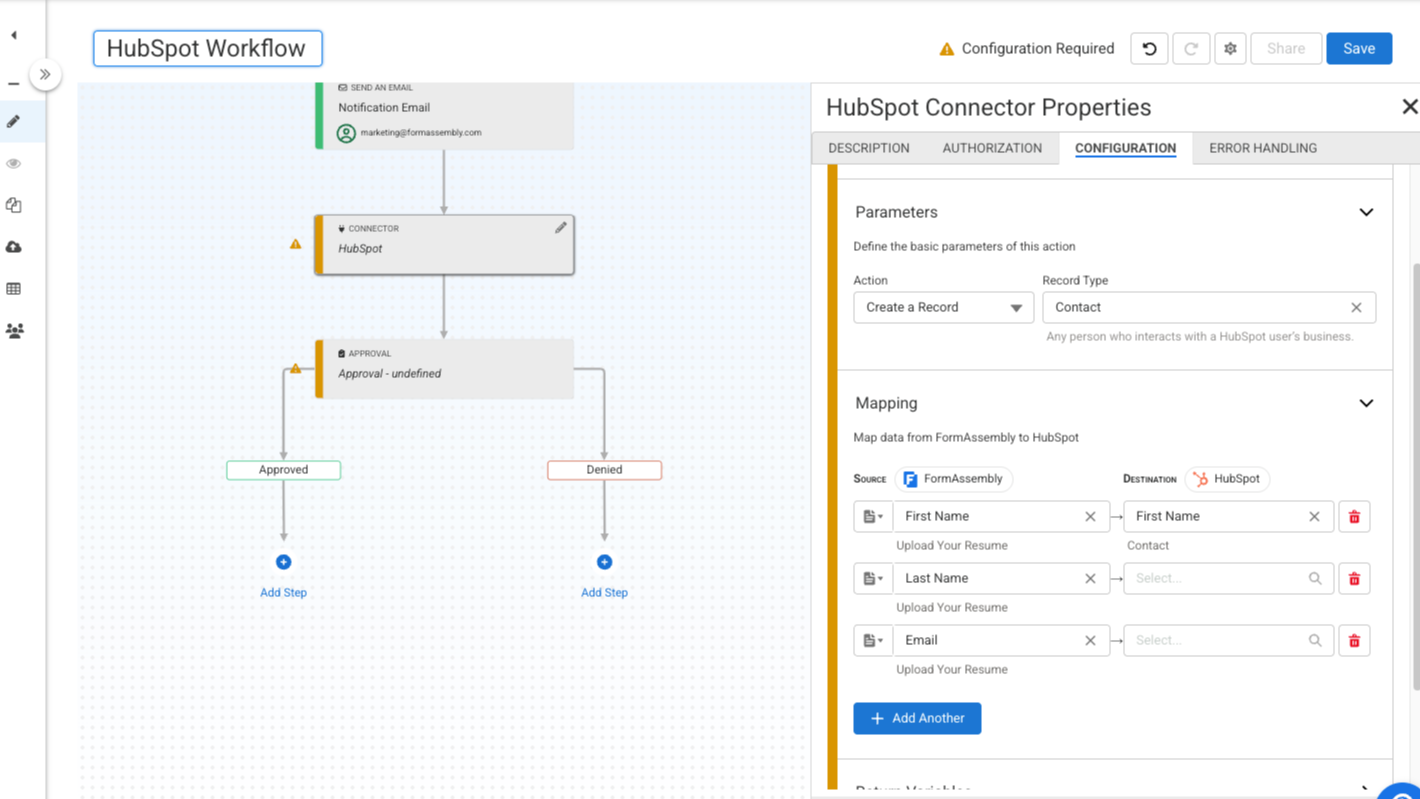The image size is (1420, 799).
Task: Open the eye preview icon in sidebar
Action: [x=14, y=163]
